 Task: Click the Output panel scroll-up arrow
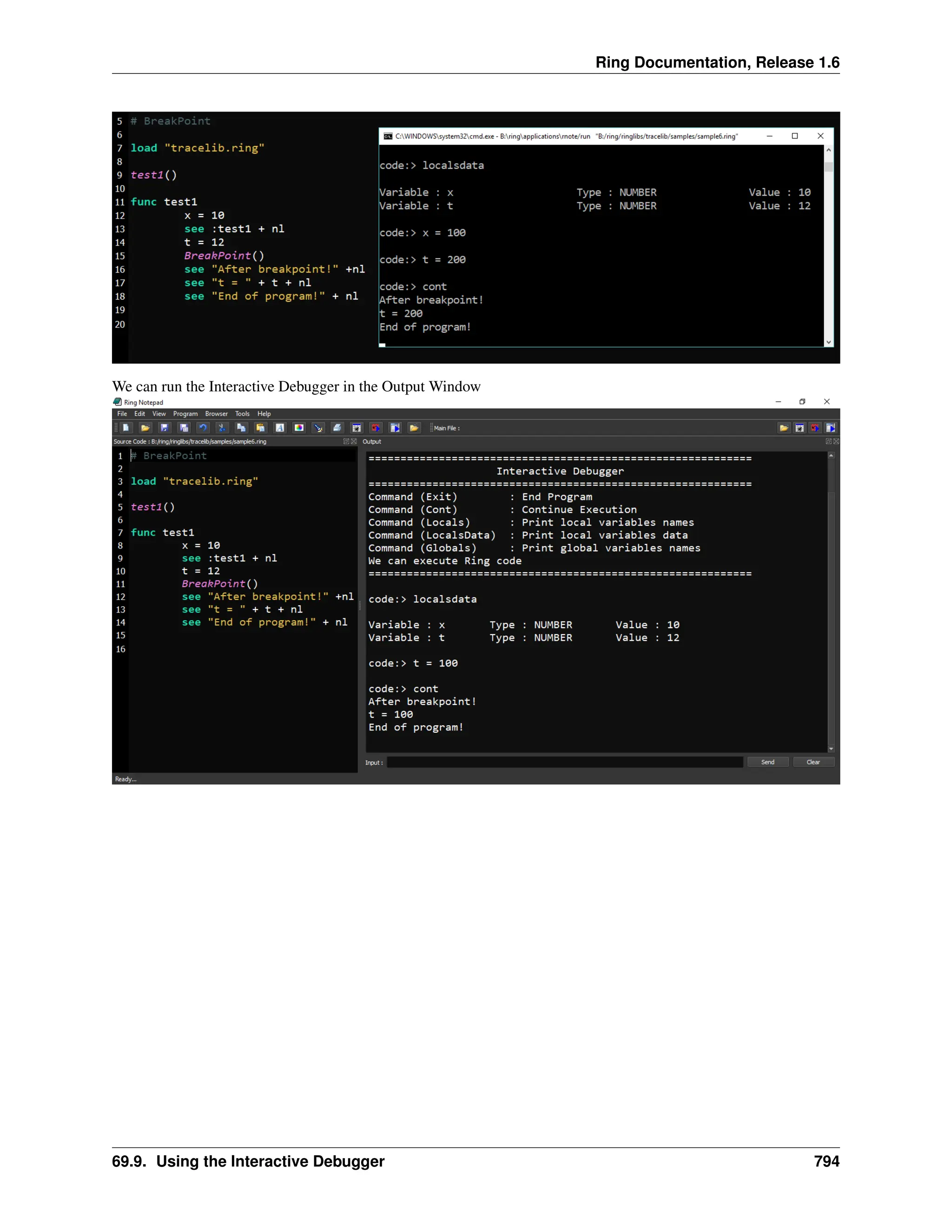click(831, 455)
